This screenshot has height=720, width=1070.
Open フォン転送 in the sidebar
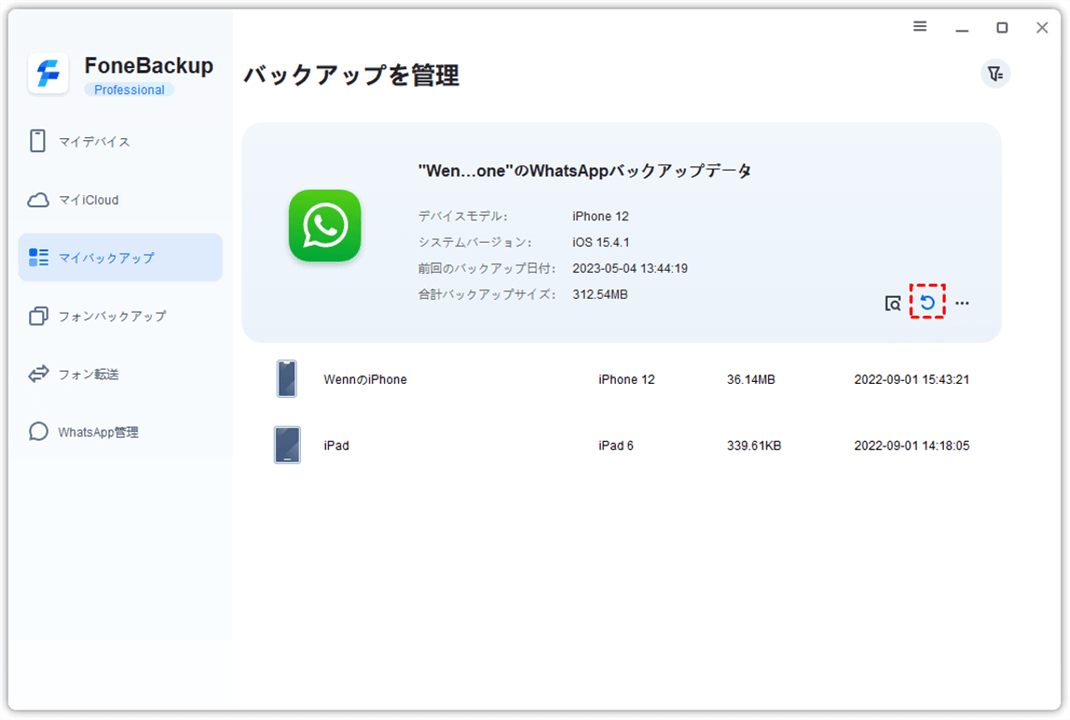(120, 374)
